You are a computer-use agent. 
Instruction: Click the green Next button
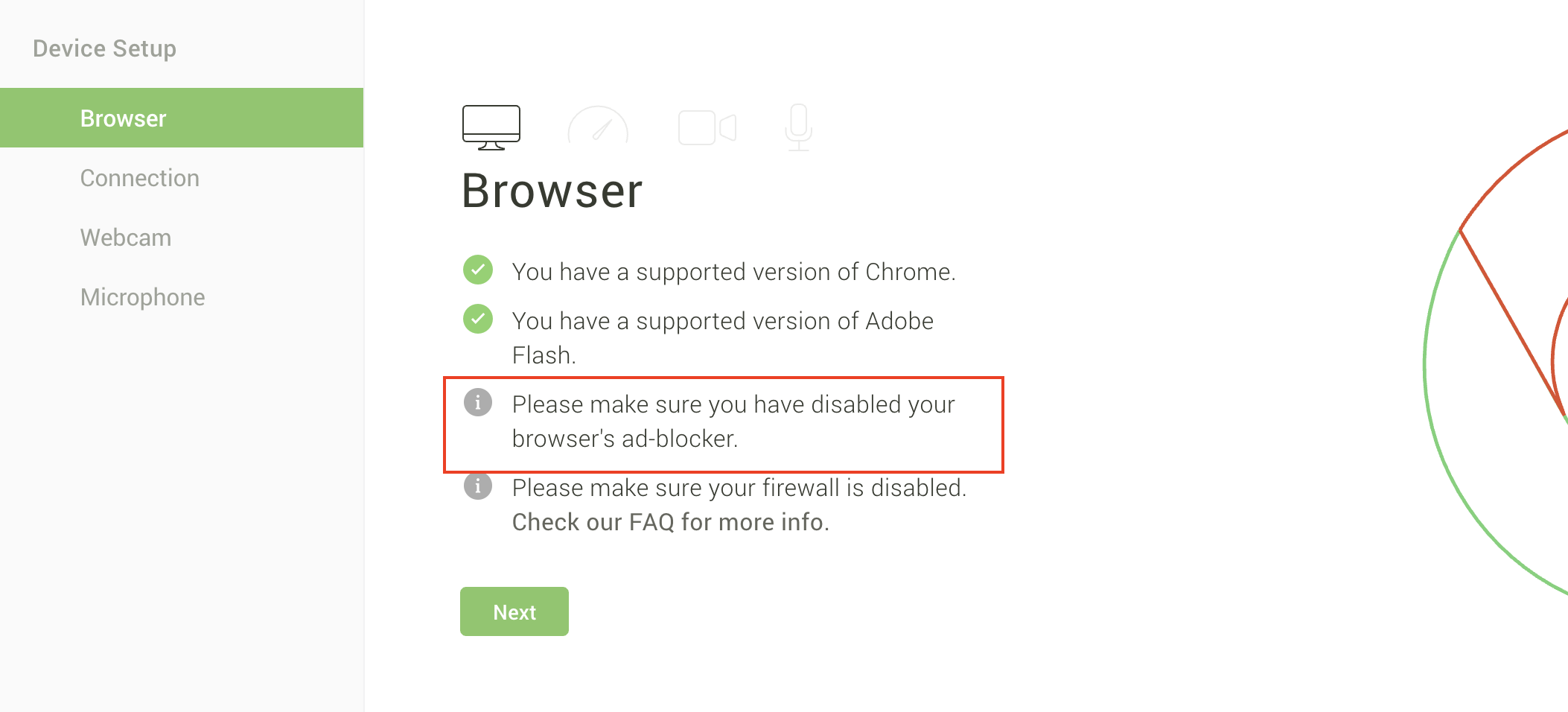(514, 611)
